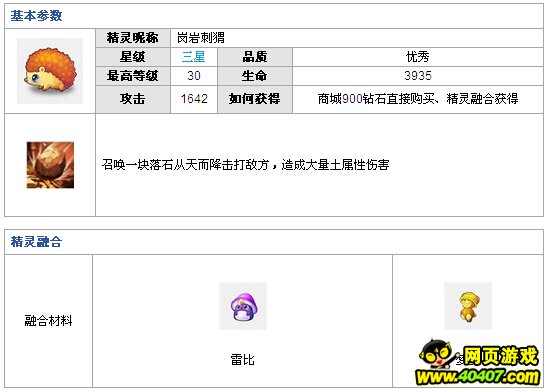Click the 精灵昵称 header cell
The image size is (547, 392).
tap(133, 38)
